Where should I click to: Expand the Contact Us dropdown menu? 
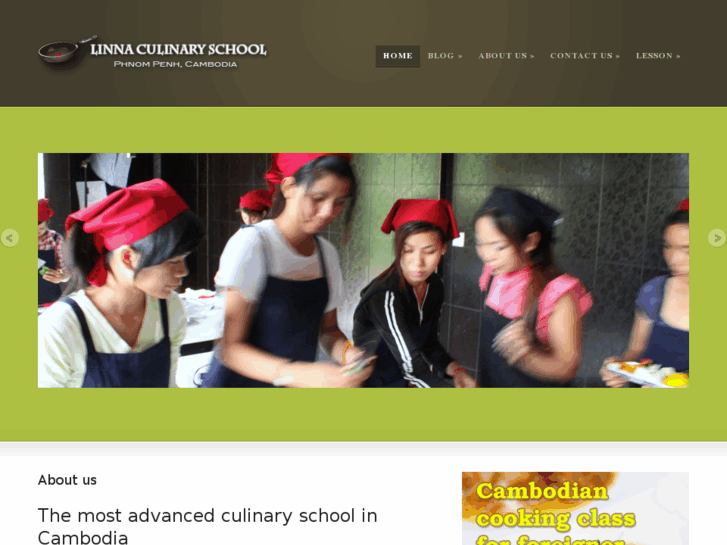point(585,56)
